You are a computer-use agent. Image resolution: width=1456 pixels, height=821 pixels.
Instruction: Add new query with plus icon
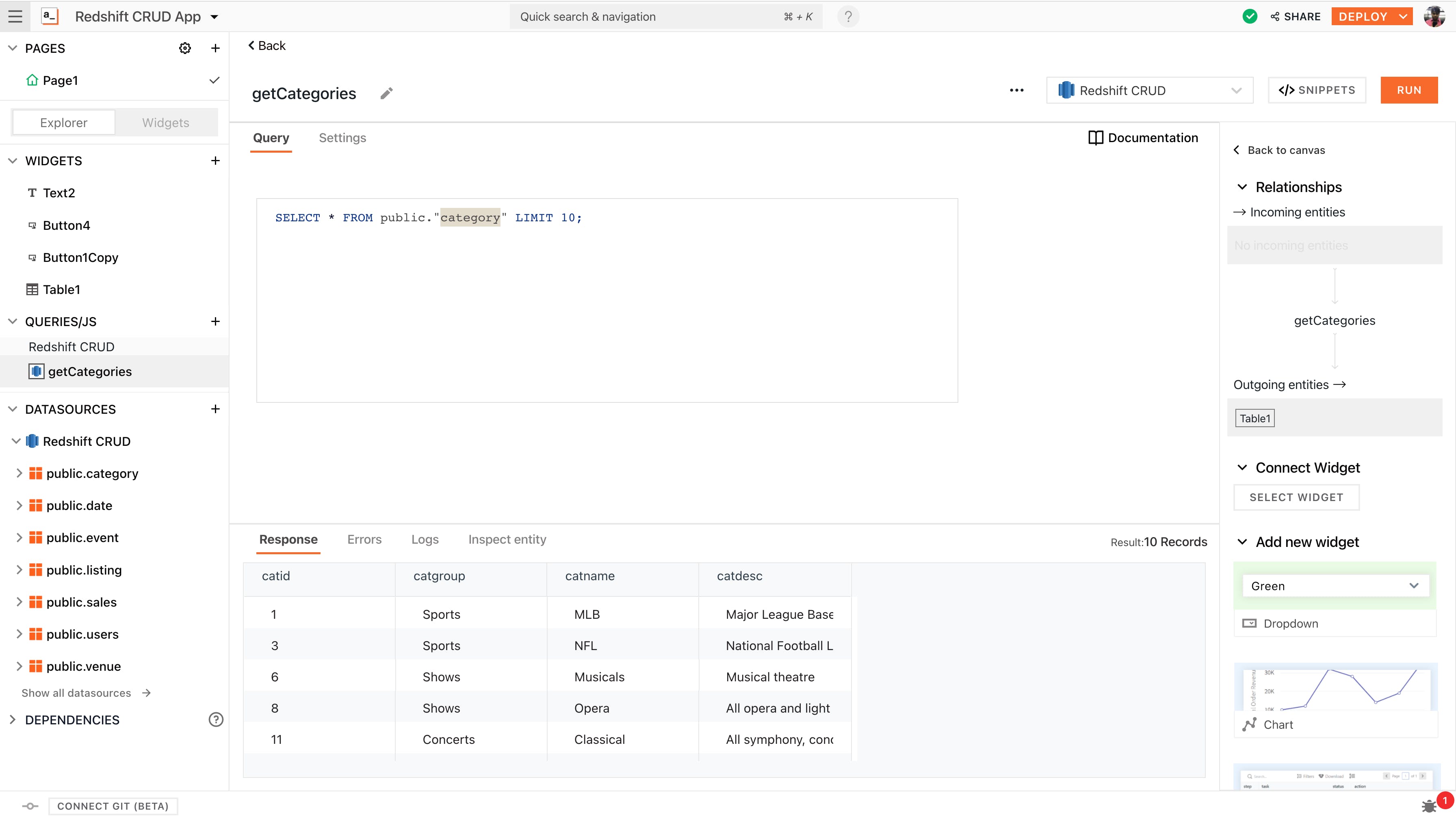tap(215, 322)
